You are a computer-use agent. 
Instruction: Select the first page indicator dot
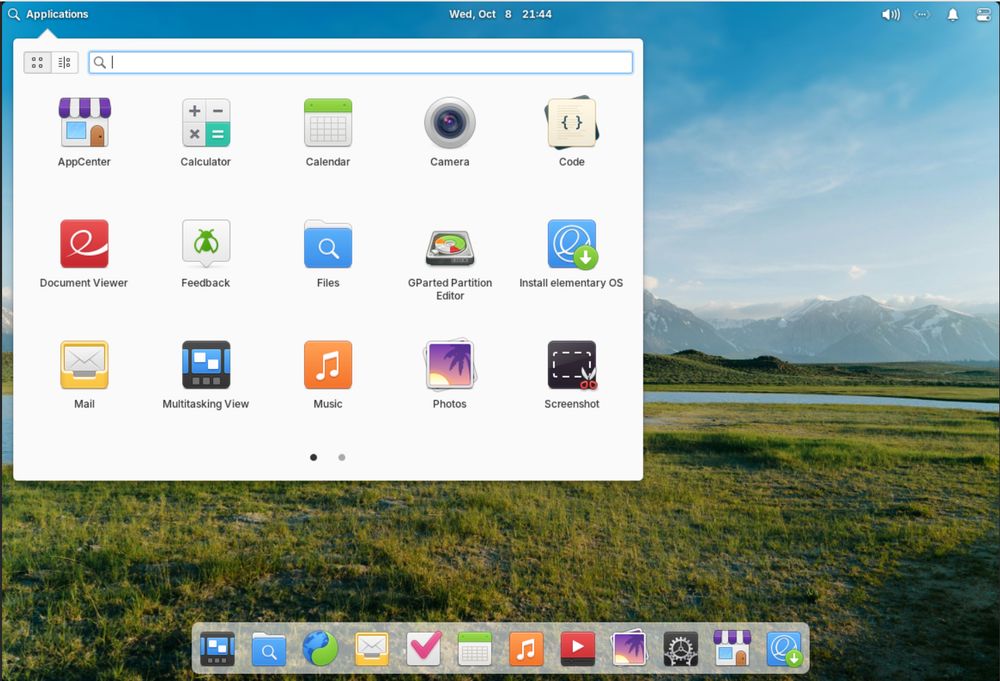(x=313, y=457)
